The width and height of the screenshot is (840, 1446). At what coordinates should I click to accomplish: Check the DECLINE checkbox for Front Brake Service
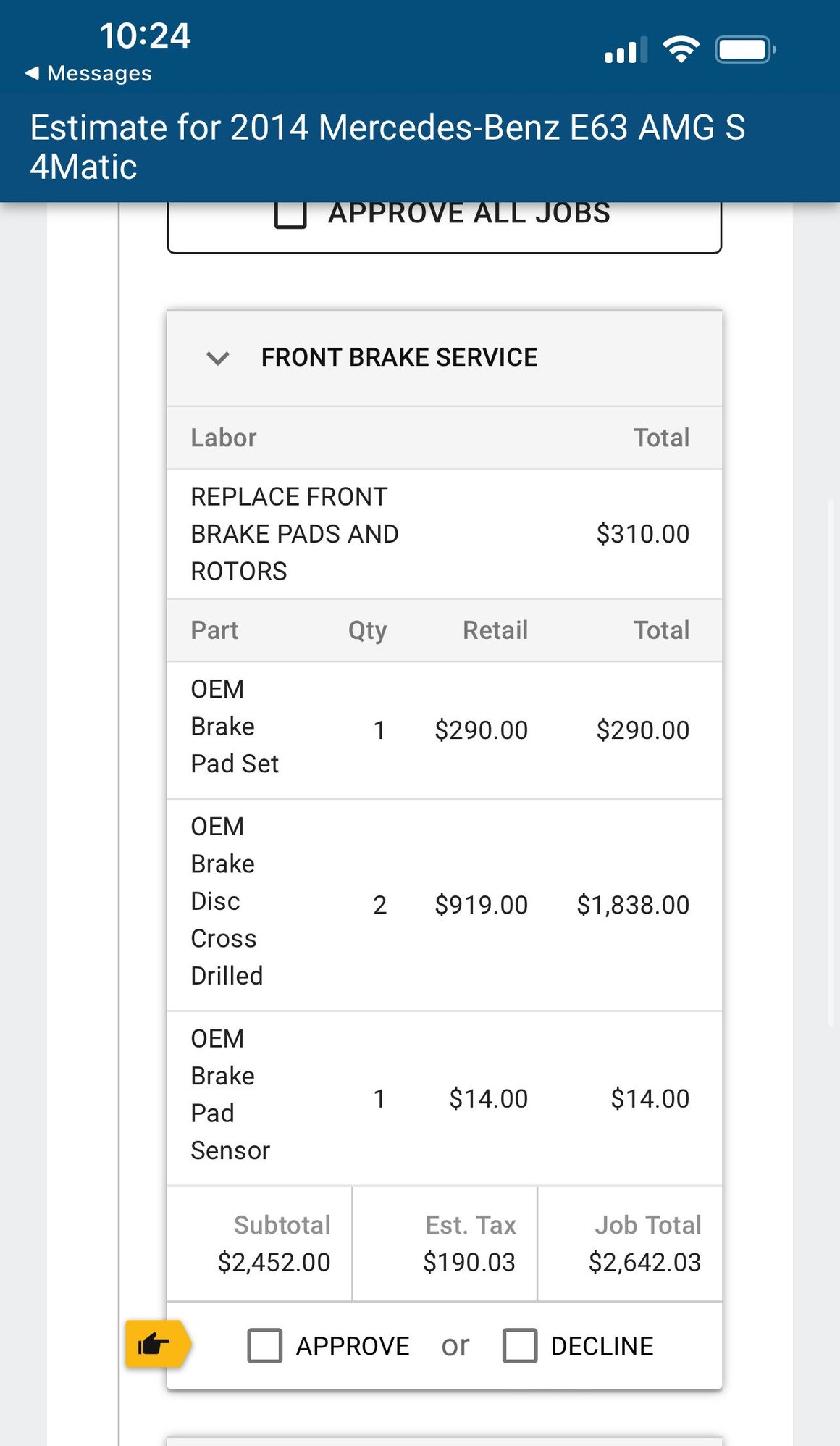pos(520,1345)
